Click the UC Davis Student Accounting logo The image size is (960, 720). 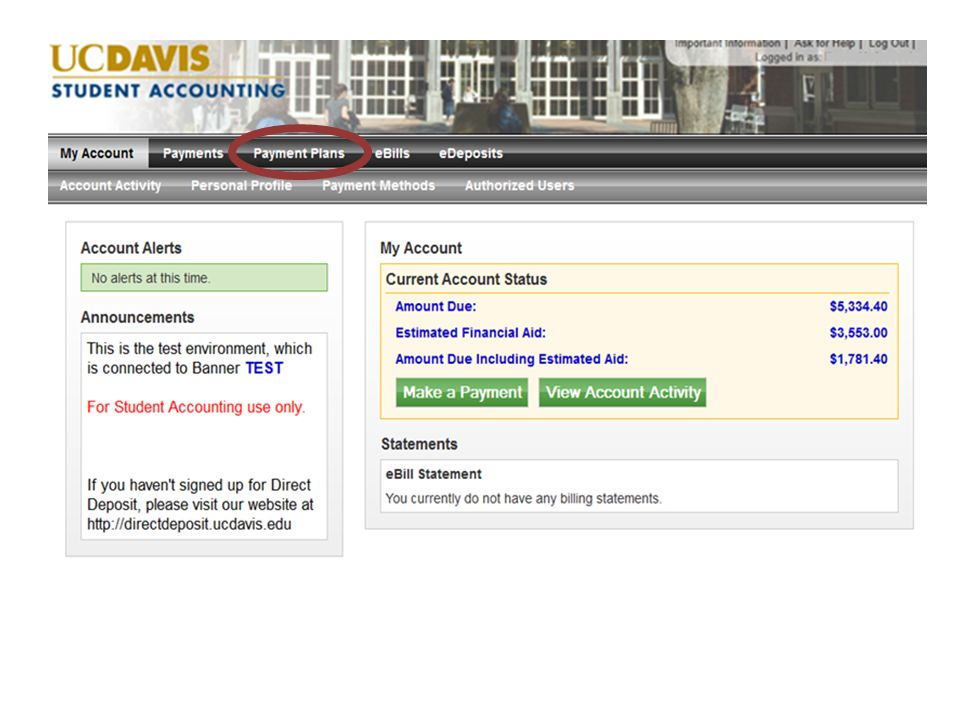tap(168, 72)
